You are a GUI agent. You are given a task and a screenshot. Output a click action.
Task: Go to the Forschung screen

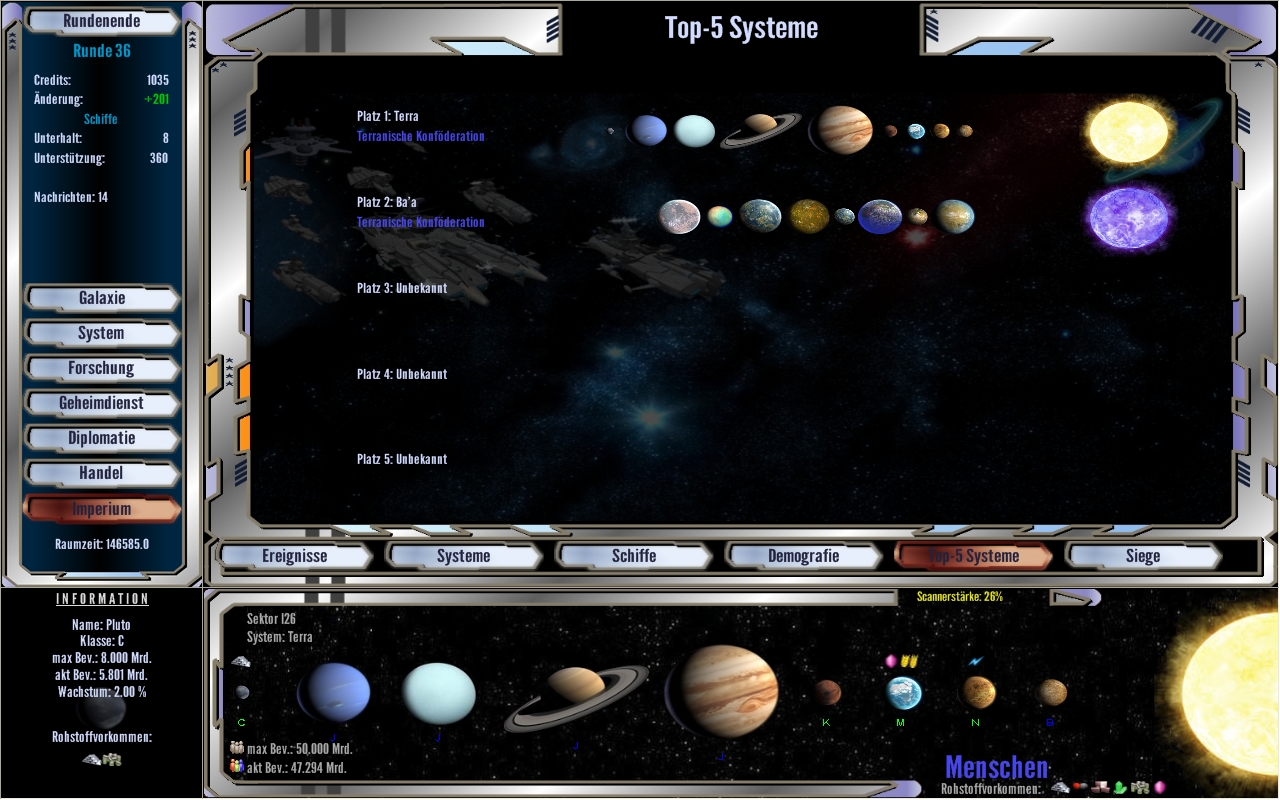coord(101,368)
